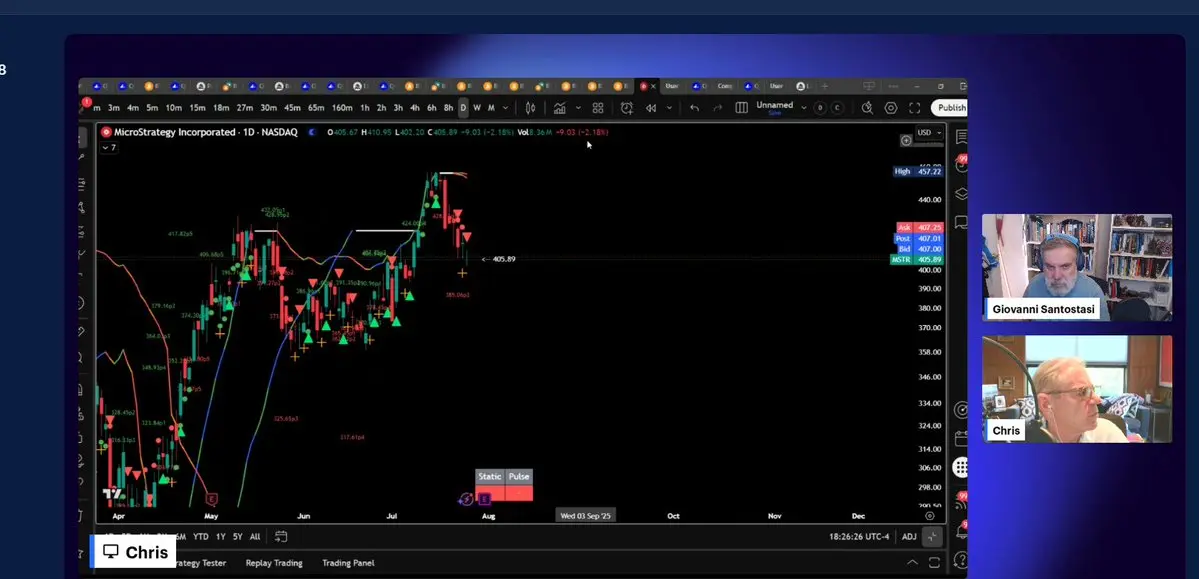Expand the collapsed indicators legend showing 7

click(109, 148)
